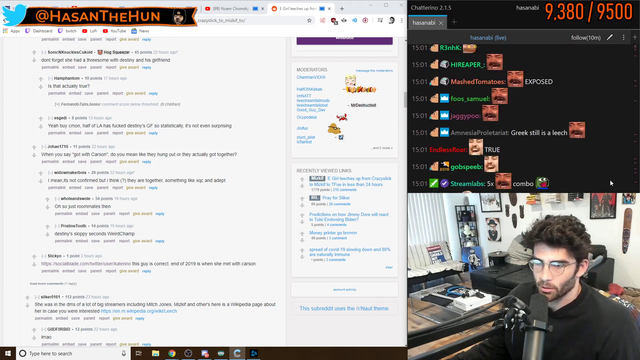The width and height of the screenshot is (640, 360).
Task: Open the News bookmark
Action: [x=140, y=31]
